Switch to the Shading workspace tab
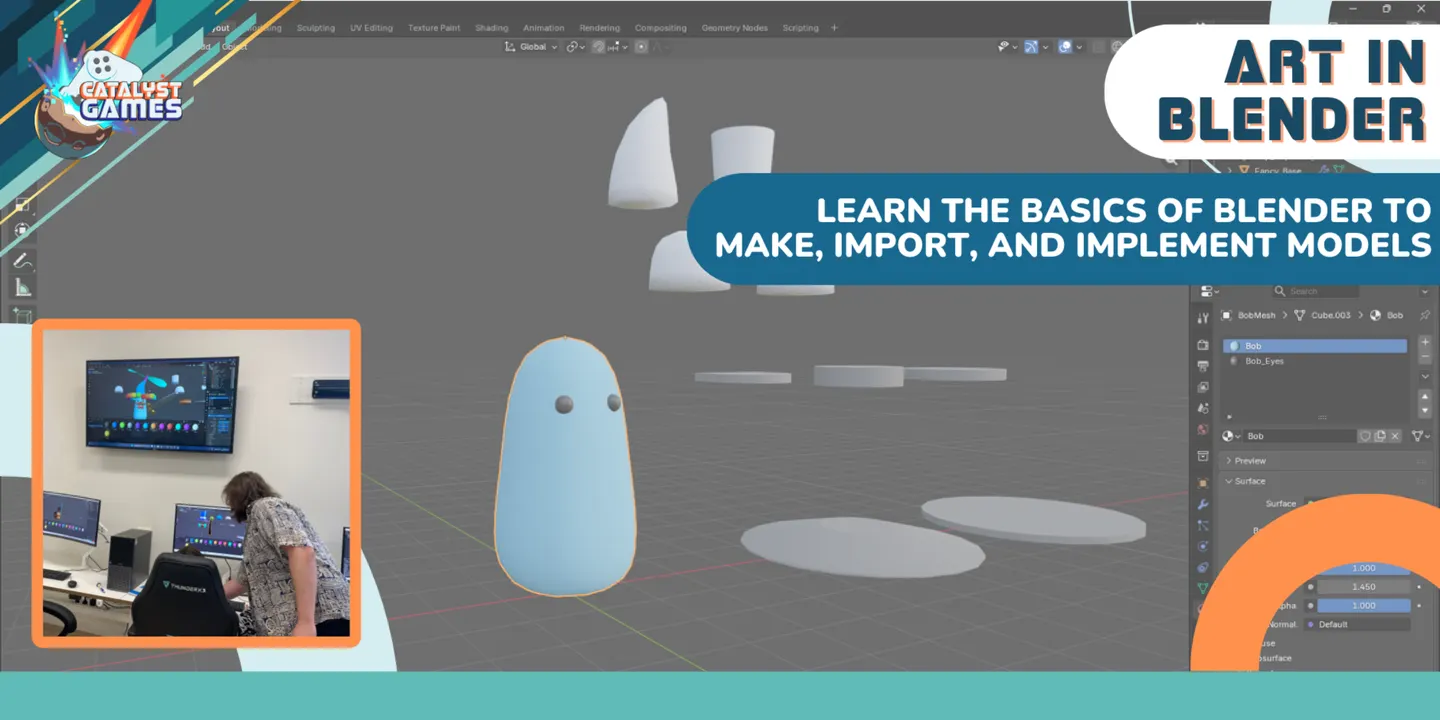This screenshot has width=1440, height=720. click(491, 28)
